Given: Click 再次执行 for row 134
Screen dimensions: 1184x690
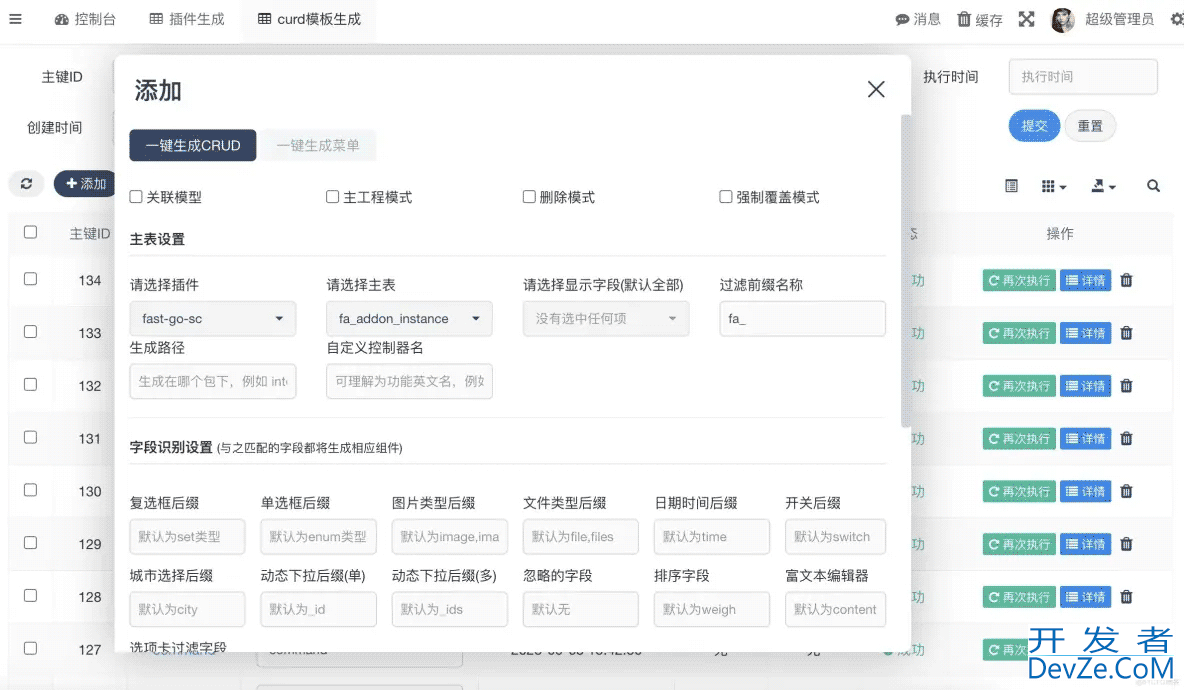Looking at the screenshot, I should (x=1019, y=280).
